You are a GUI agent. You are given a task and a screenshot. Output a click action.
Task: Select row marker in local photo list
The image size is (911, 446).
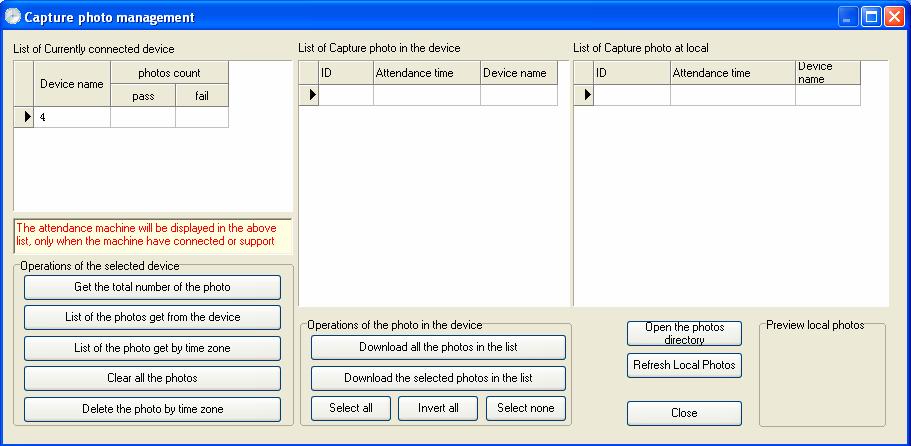587,94
